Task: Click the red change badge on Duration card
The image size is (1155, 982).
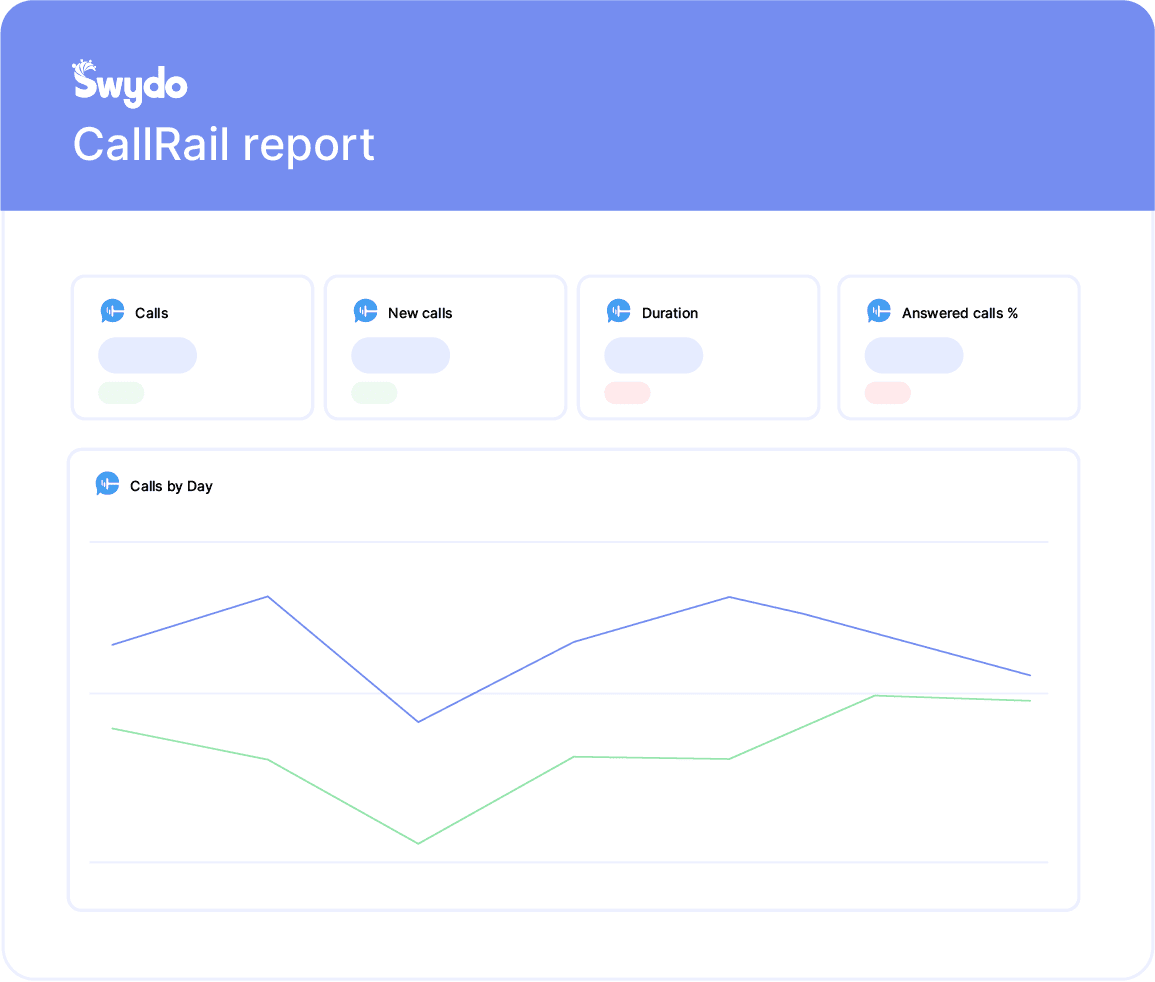Action: tap(628, 393)
